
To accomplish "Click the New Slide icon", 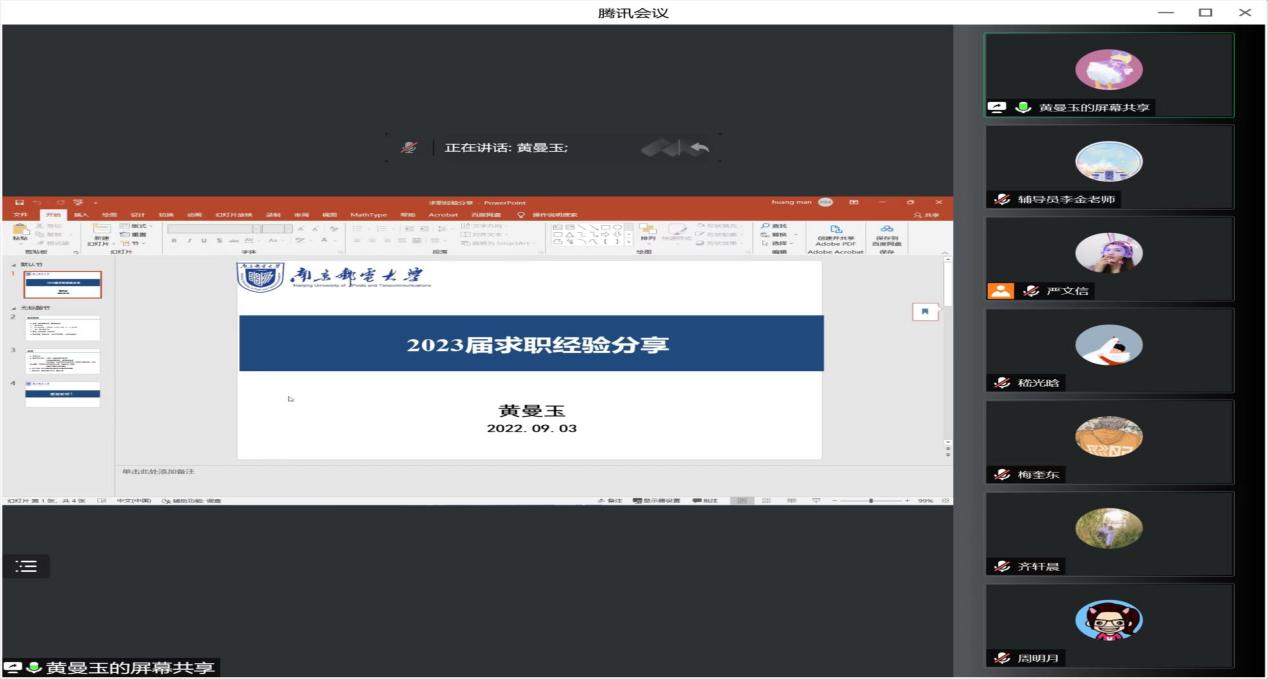I will [x=101, y=230].
